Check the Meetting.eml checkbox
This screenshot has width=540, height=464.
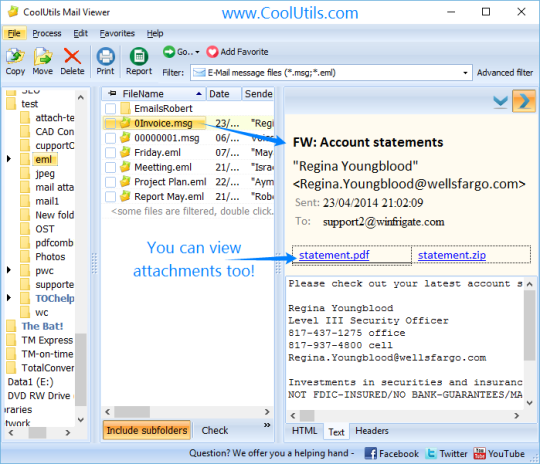pyautogui.click(x=110, y=167)
